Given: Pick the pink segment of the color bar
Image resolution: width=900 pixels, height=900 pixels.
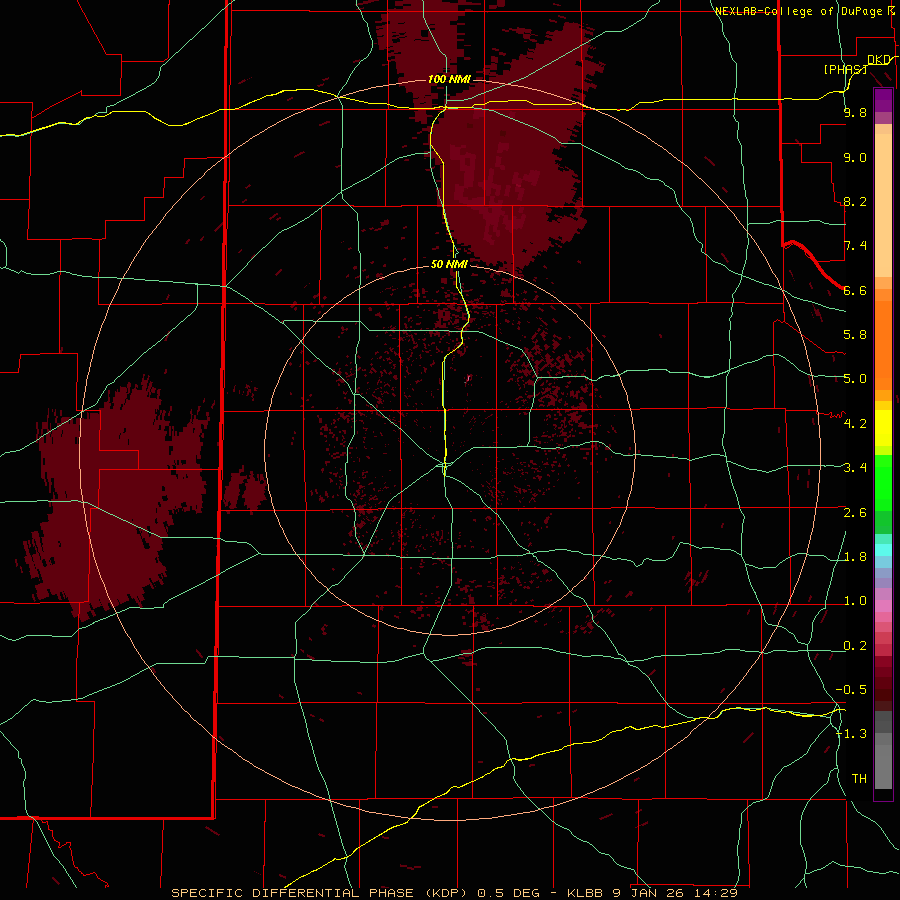Looking at the screenshot, I should 883,606.
